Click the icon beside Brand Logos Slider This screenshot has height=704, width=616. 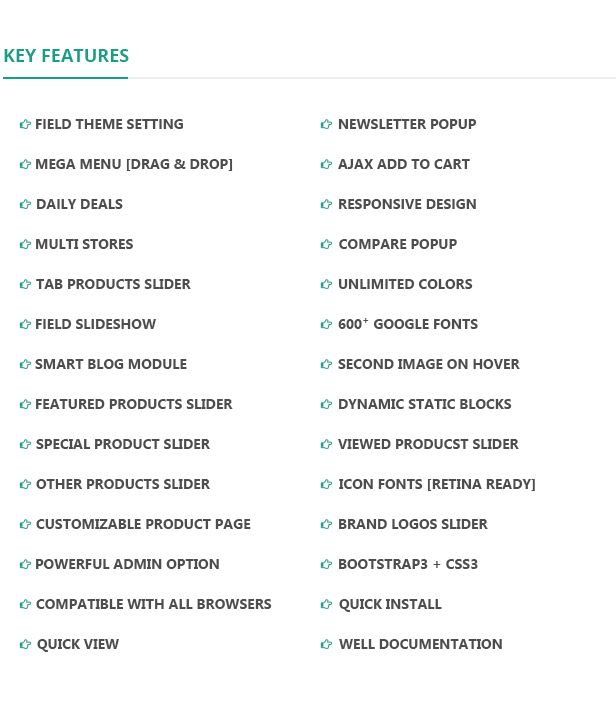326,524
